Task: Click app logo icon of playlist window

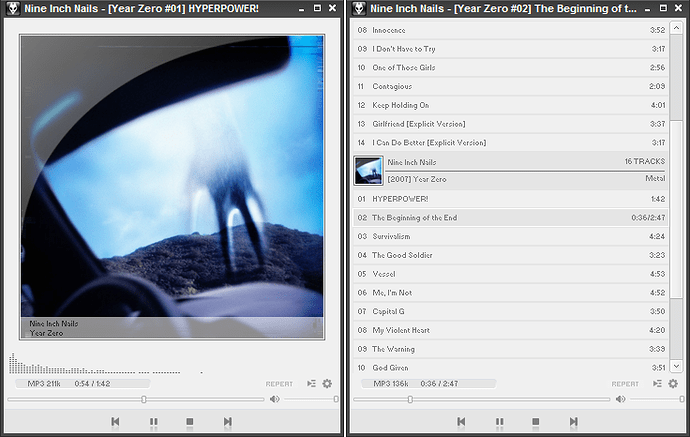Action: (359, 8)
